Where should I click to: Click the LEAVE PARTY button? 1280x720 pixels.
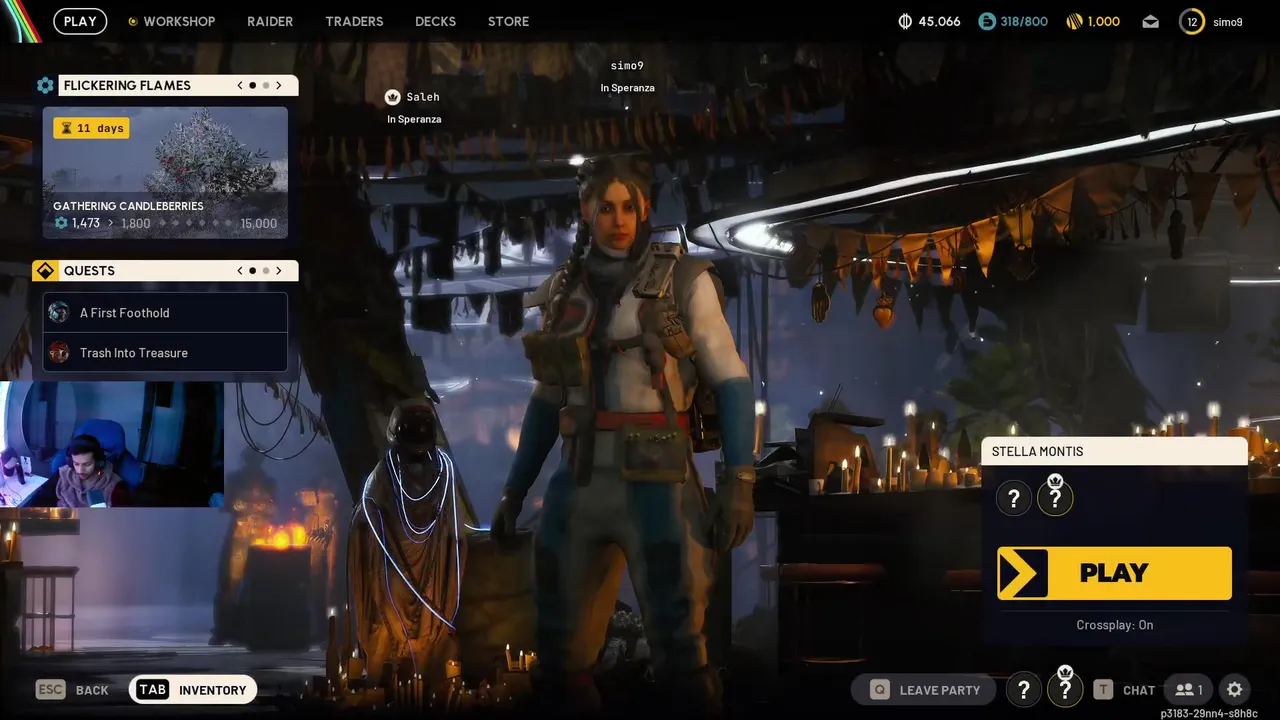pyautogui.click(x=924, y=690)
